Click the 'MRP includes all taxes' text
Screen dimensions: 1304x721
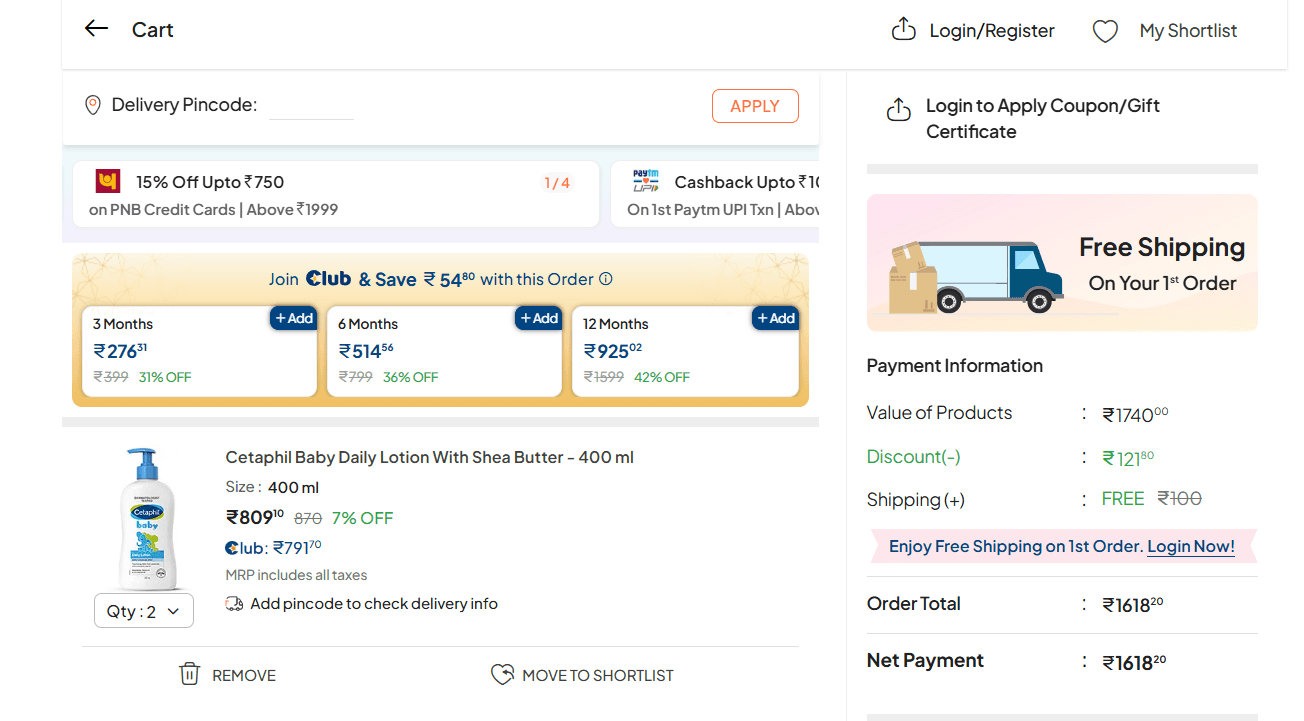(296, 575)
